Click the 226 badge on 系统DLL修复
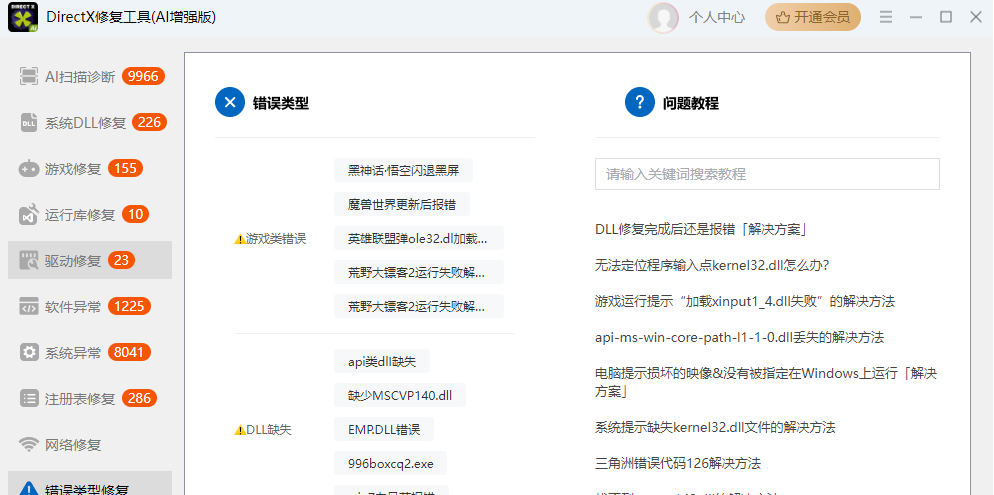The height and width of the screenshot is (495, 994). 150,122
